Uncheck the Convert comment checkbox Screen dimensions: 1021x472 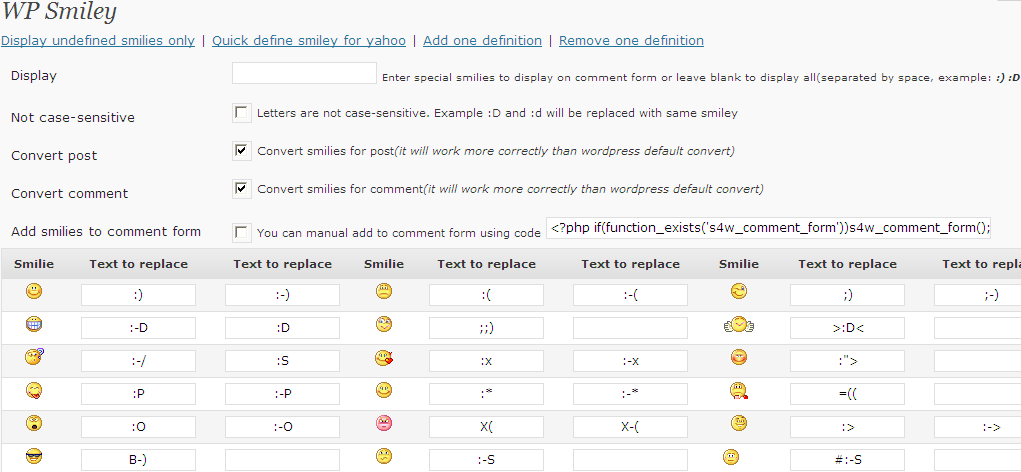(x=242, y=189)
